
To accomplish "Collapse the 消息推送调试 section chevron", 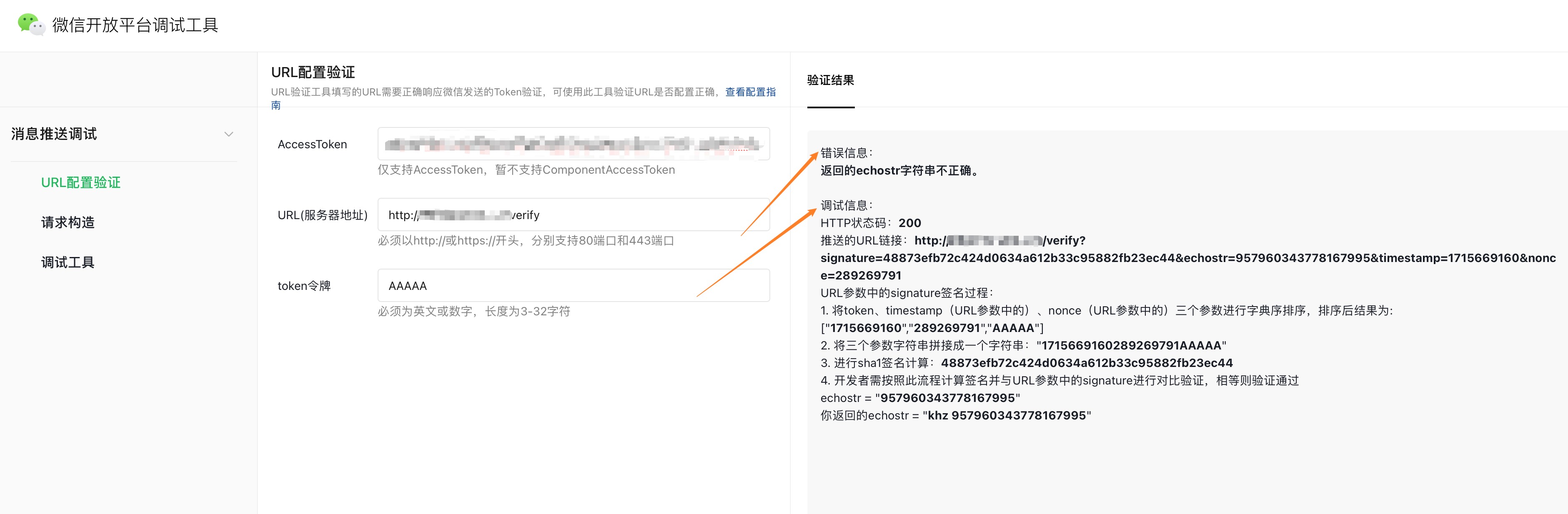I will [229, 135].
